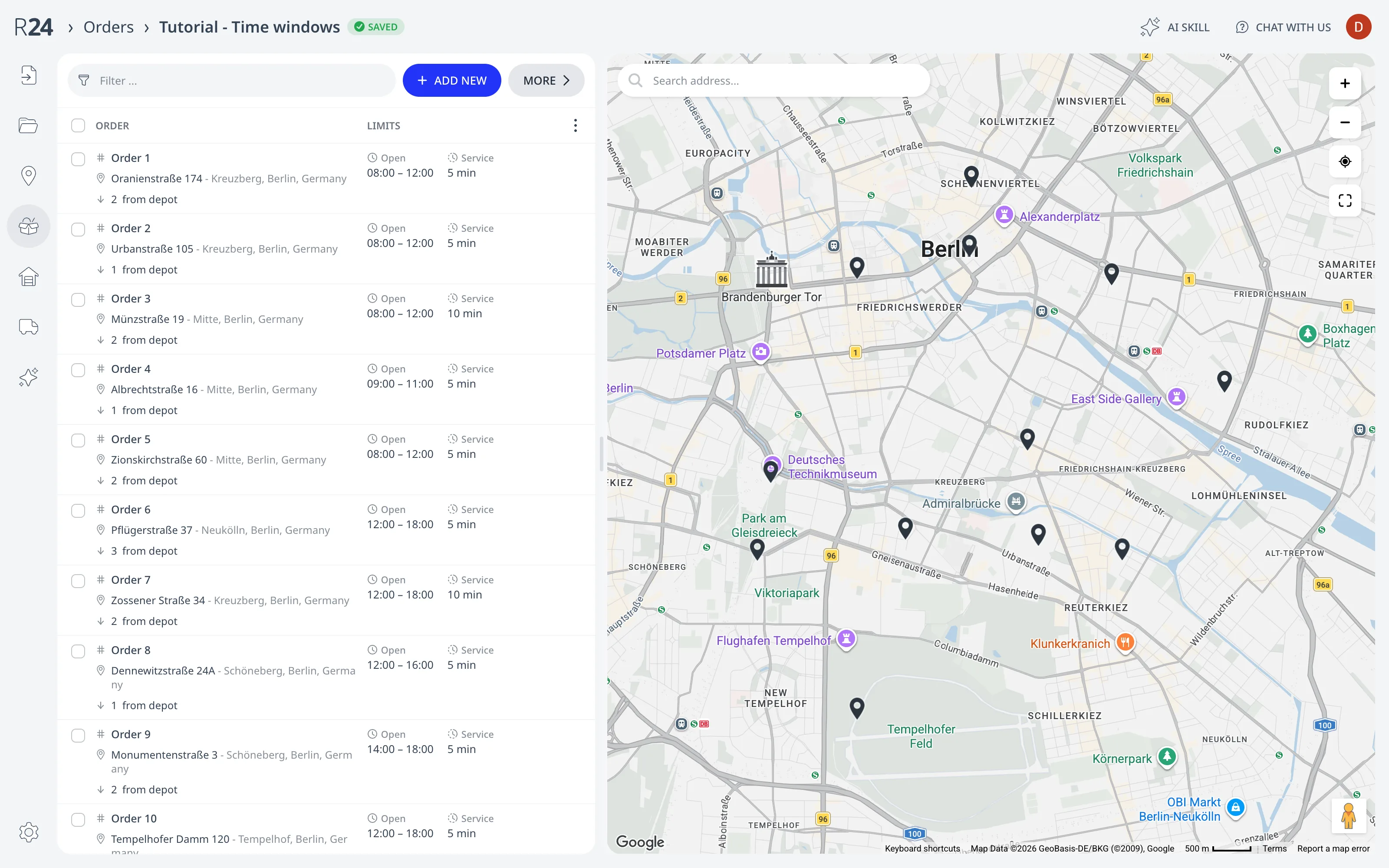The height and width of the screenshot is (868, 1389).
Task: Open the import/sign-in sidebar icon
Action: 28,75
